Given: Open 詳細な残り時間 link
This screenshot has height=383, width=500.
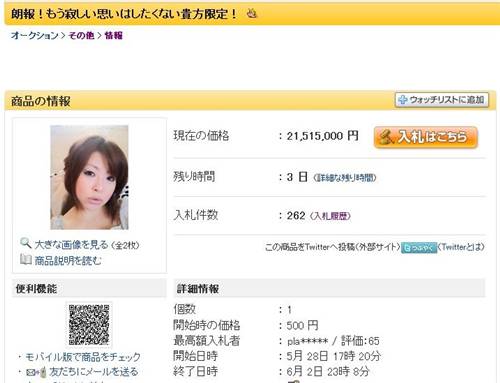Looking at the screenshot, I should click(345, 178).
